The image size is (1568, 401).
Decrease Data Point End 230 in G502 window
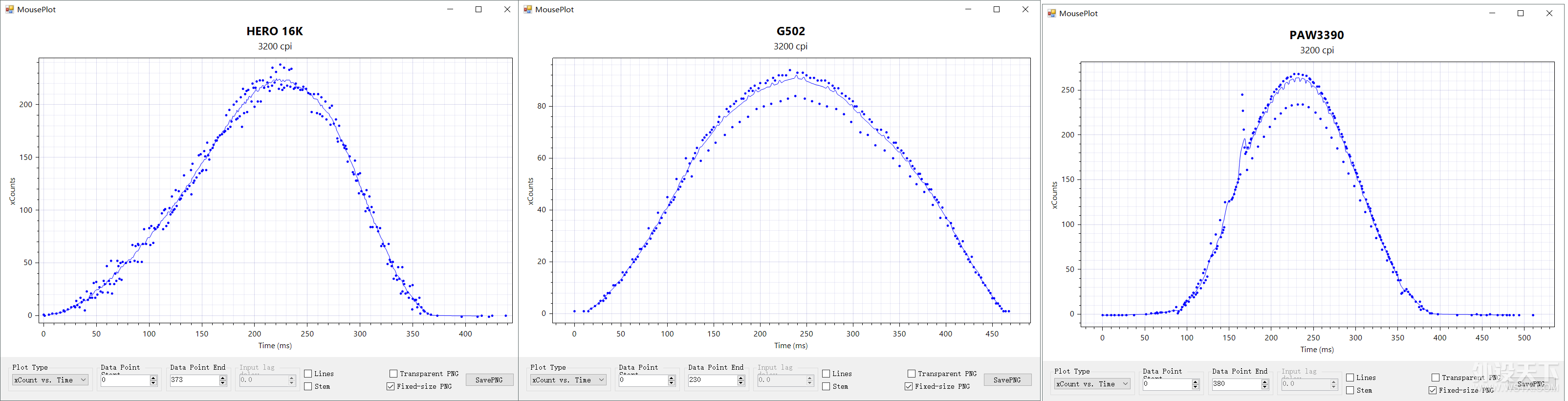click(741, 383)
